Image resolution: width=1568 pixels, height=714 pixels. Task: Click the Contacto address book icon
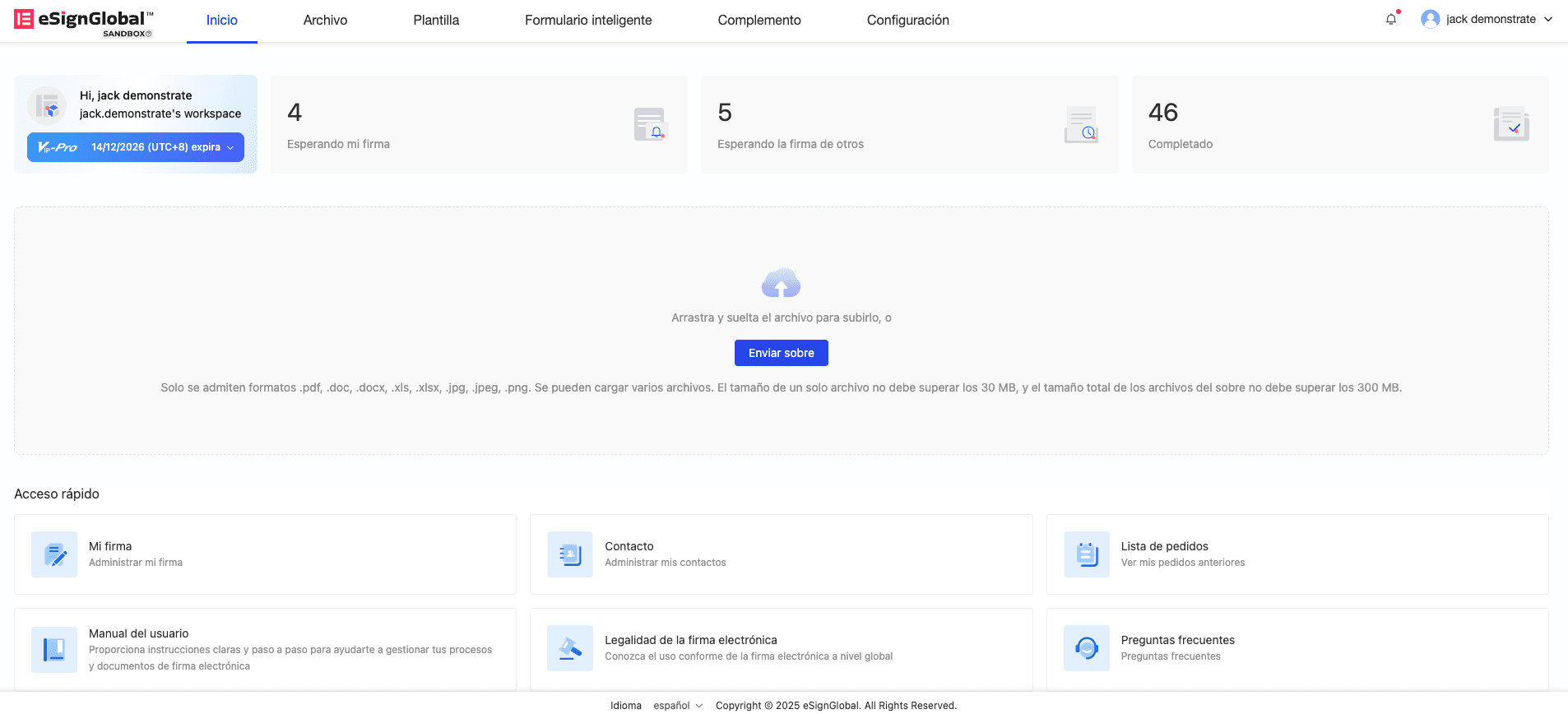(570, 554)
